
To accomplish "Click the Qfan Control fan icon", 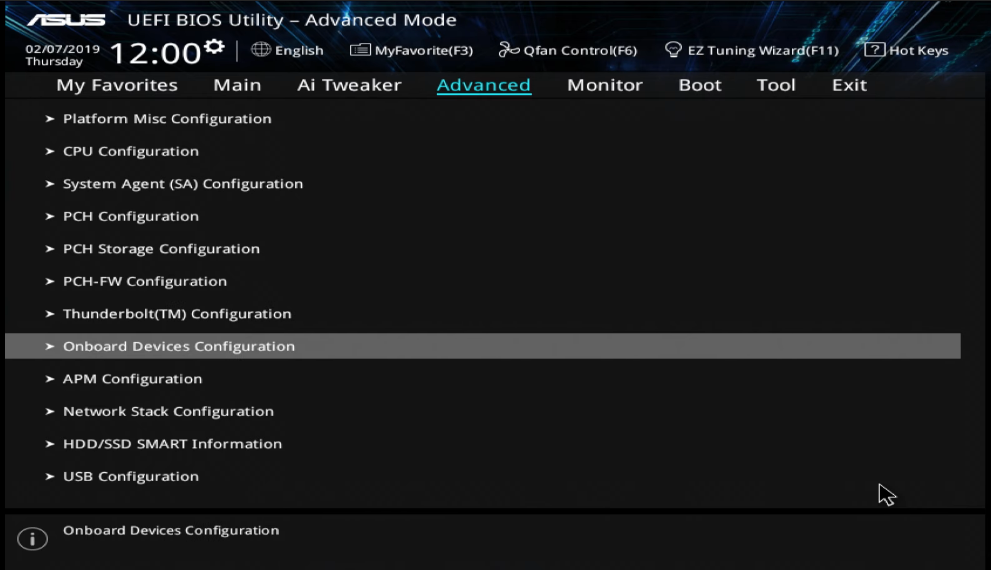I will tap(509, 49).
